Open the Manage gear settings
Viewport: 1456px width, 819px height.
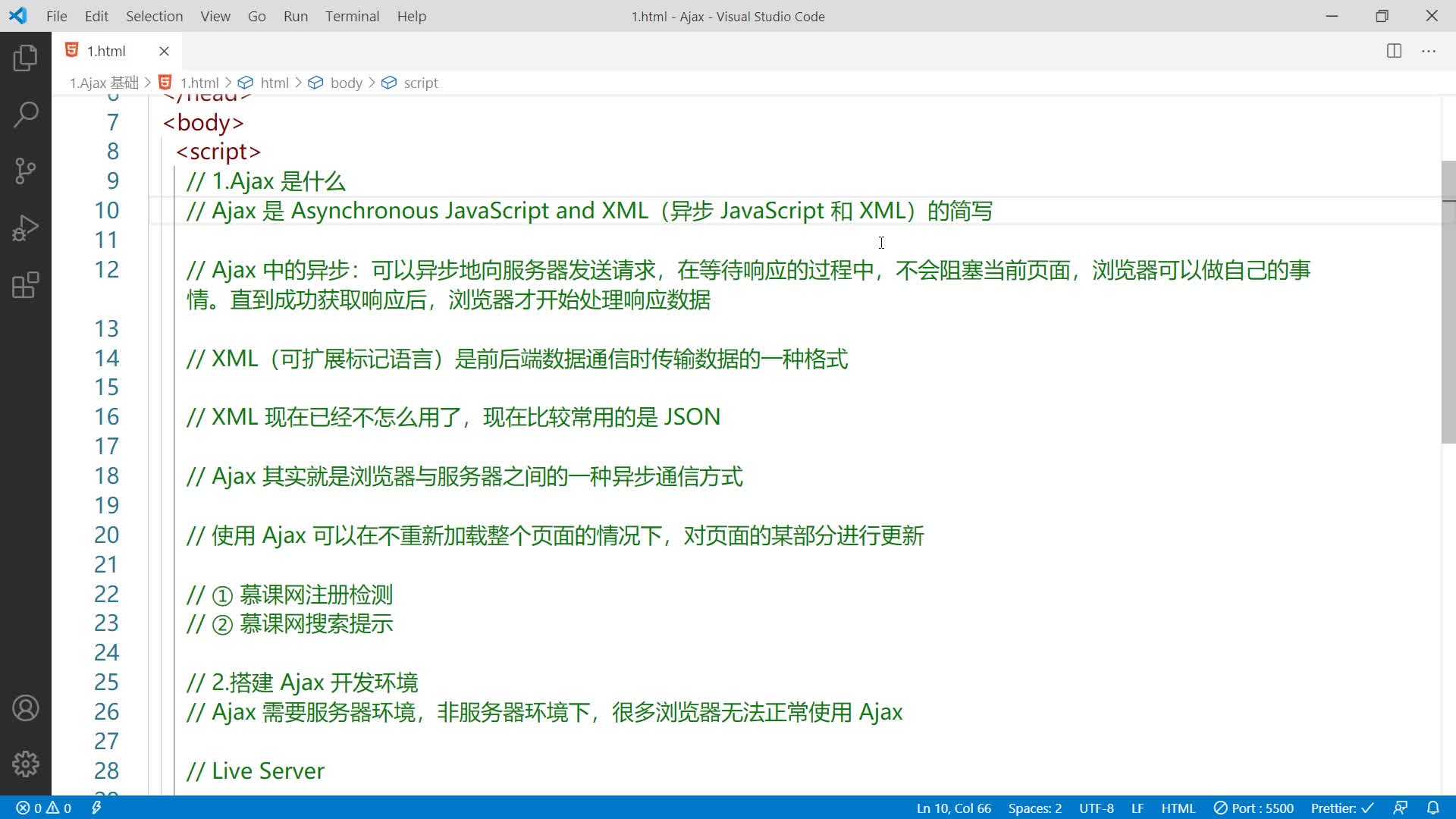click(x=25, y=764)
